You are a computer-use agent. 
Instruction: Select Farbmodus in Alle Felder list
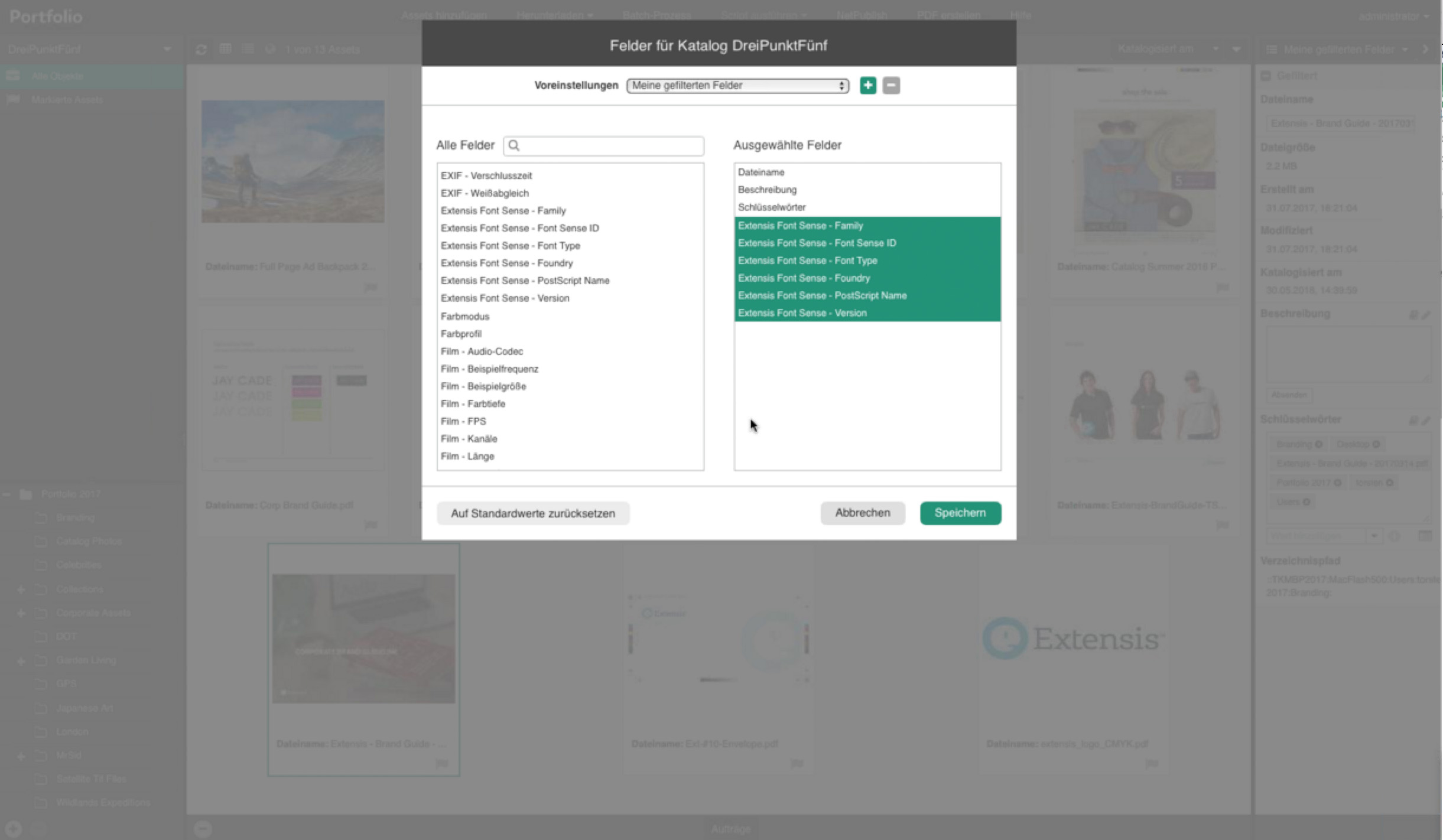(570, 316)
